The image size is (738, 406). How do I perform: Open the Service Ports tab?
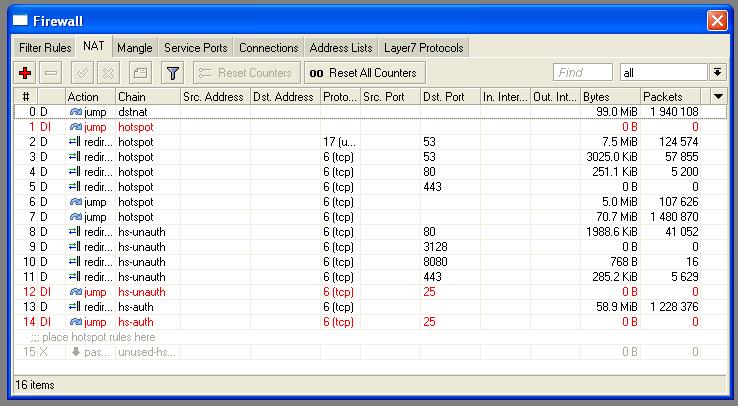195,48
